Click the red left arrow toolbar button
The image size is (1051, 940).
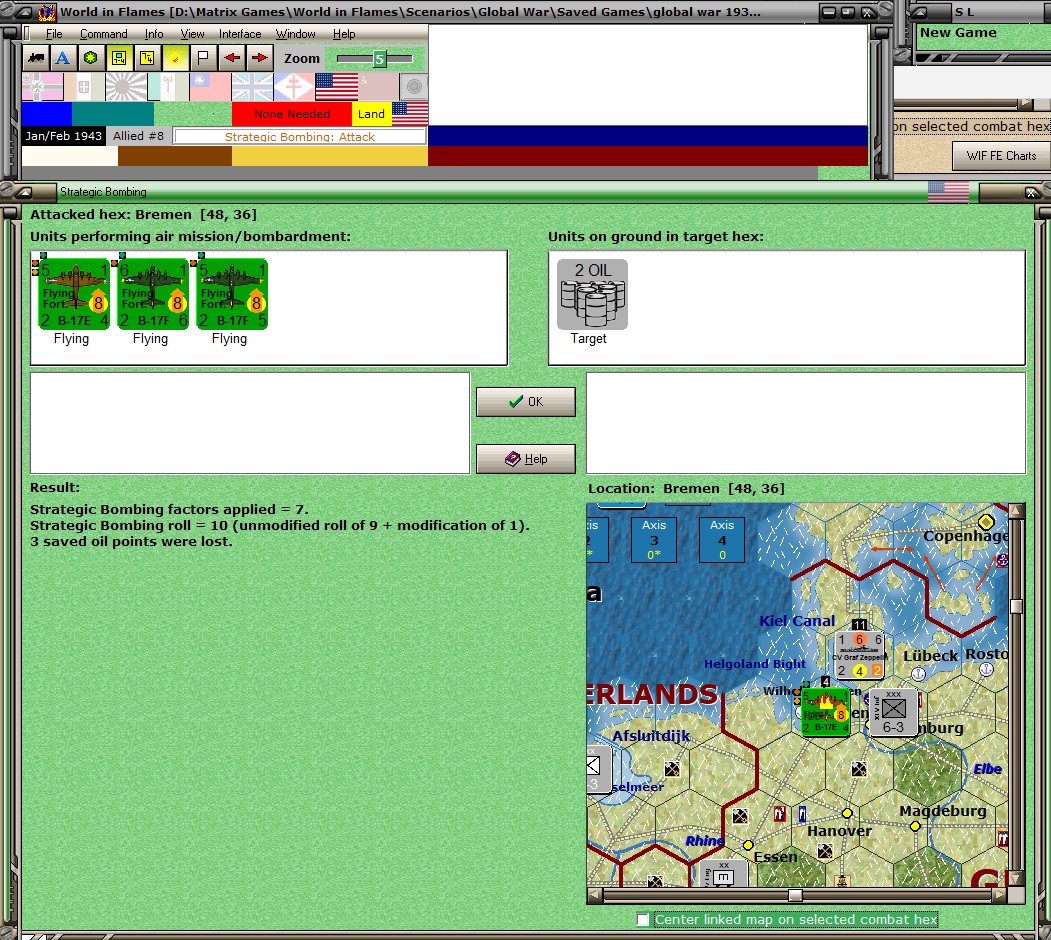[232, 58]
